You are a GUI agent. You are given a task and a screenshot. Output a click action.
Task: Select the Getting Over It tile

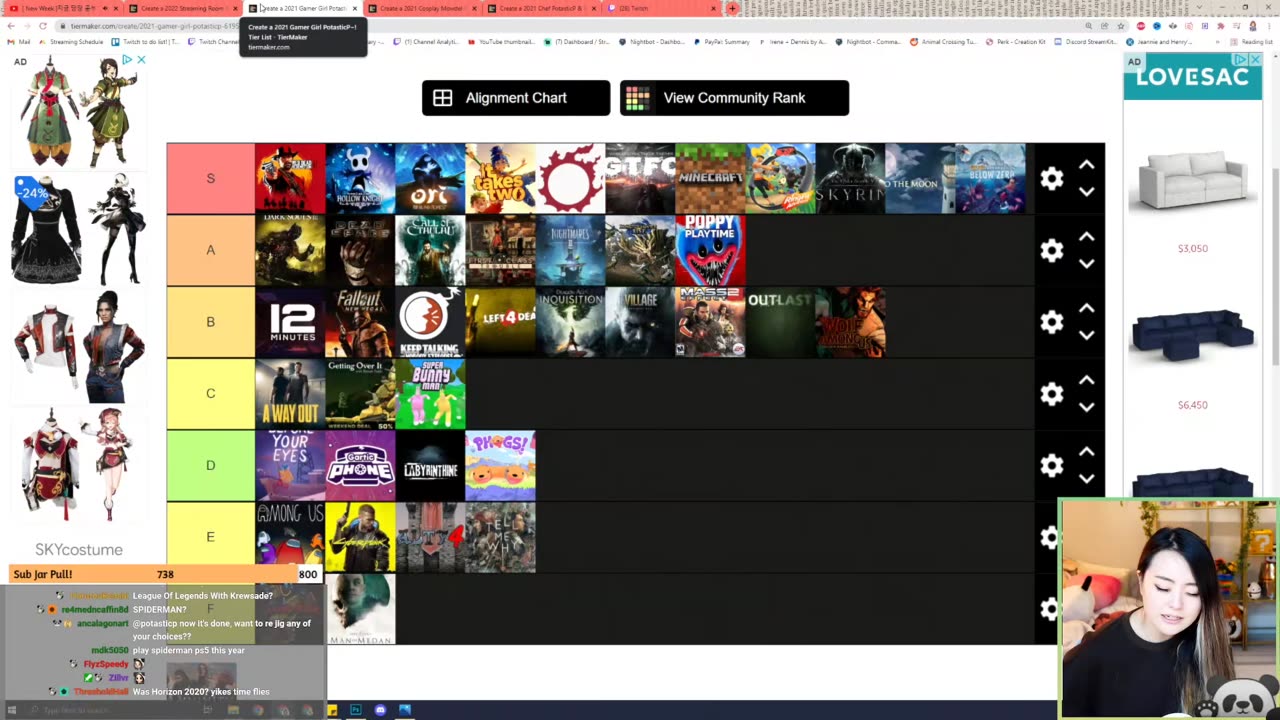point(360,394)
